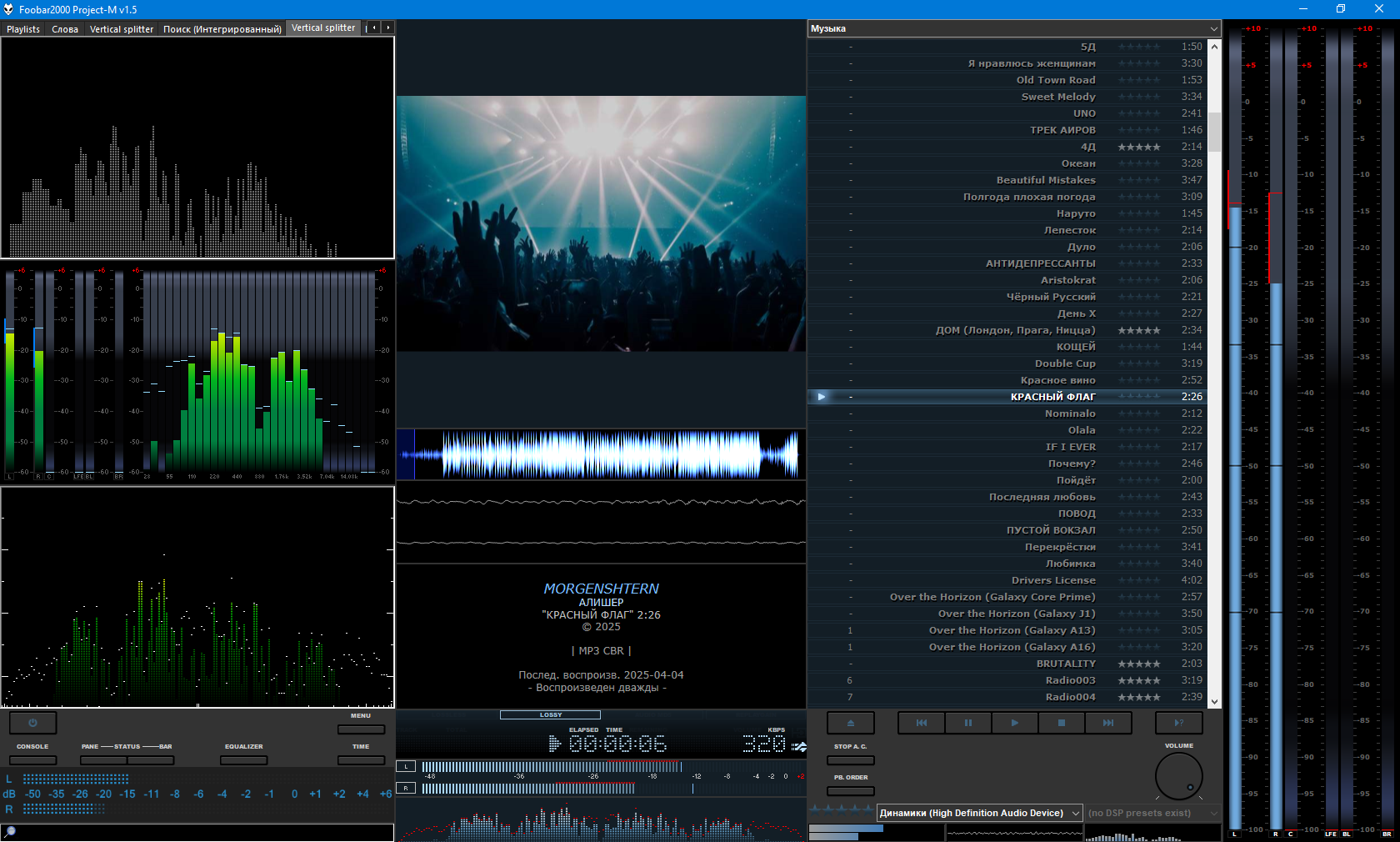Click the power icon button
This screenshot has width=1400, height=842.
(x=32, y=723)
